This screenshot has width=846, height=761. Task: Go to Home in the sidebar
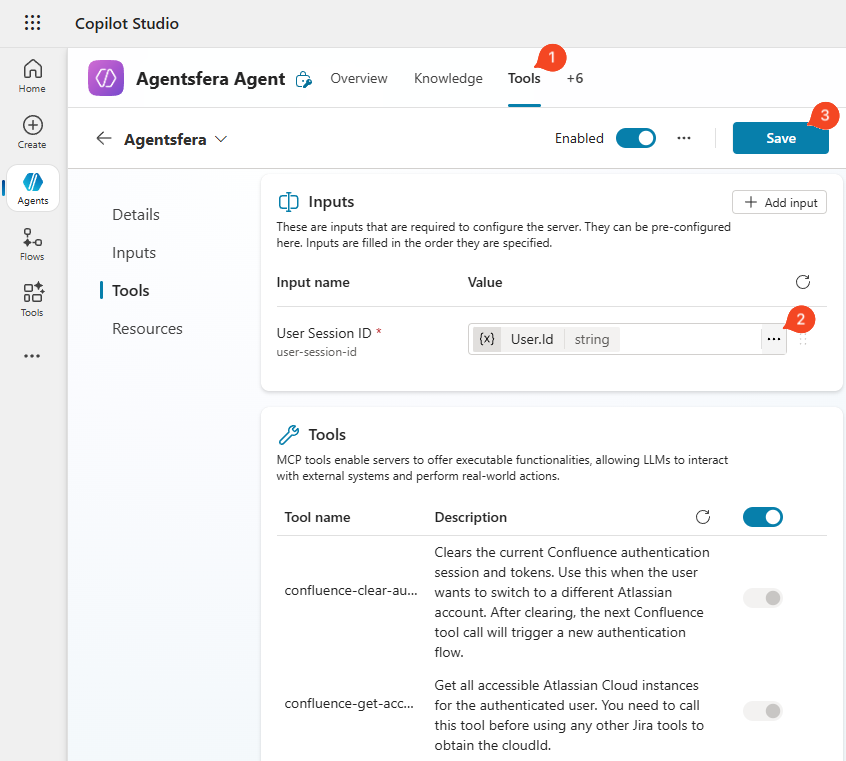pyautogui.click(x=32, y=75)
